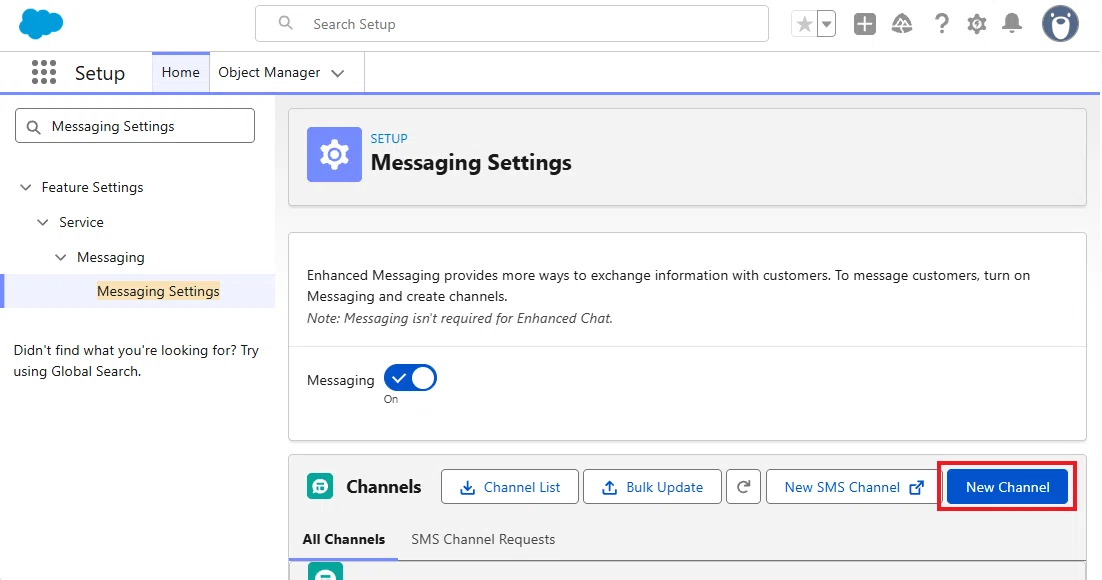The height and width of the screenshot is (580, 1102).
Task: Click the Bulk Update button
Action: coord(652,487)
